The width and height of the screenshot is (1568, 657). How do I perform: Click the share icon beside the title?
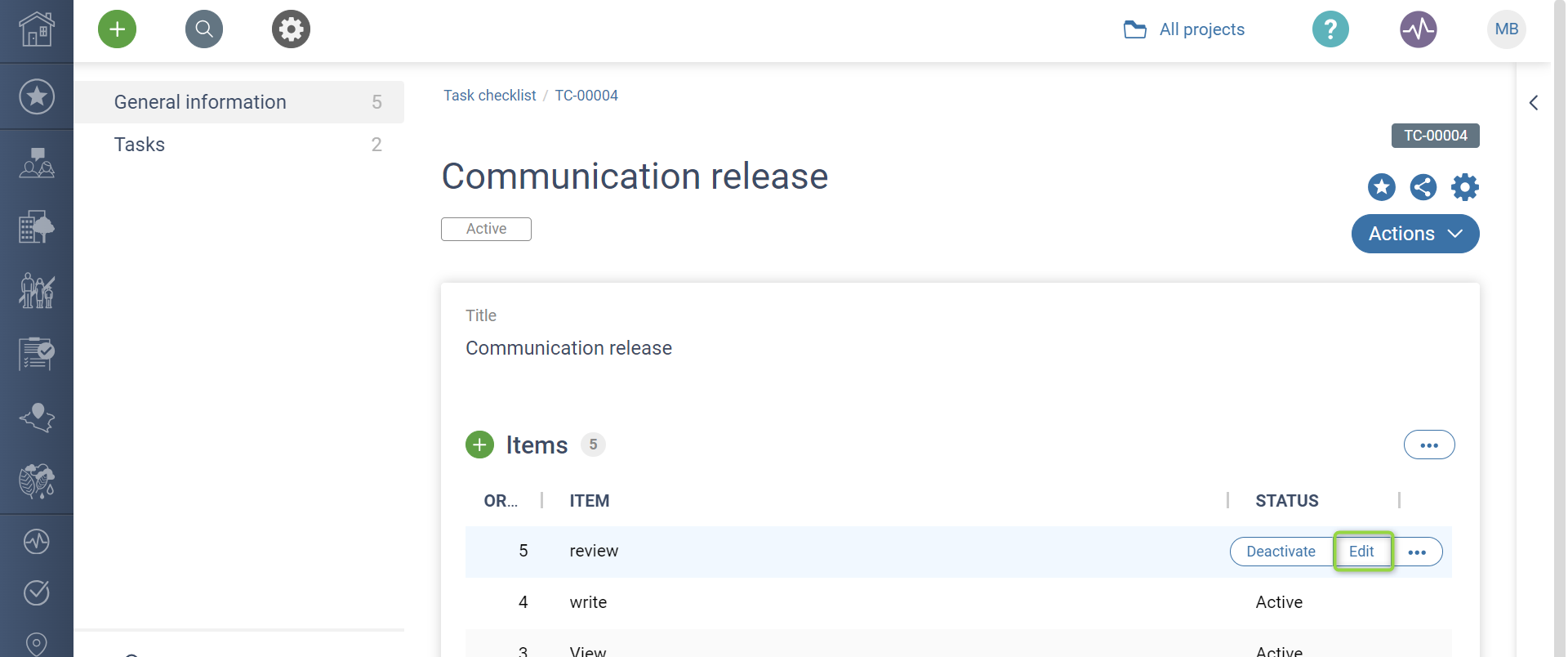1423,187
